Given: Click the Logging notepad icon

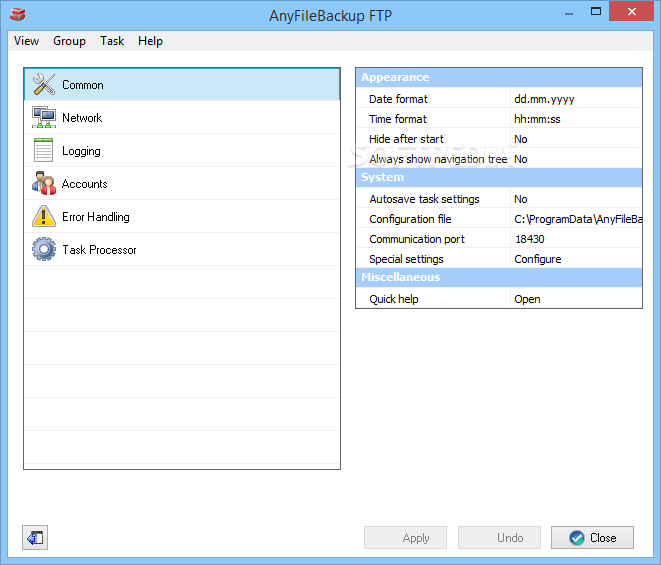Looking at the screenshot, I should click(43, 150).
